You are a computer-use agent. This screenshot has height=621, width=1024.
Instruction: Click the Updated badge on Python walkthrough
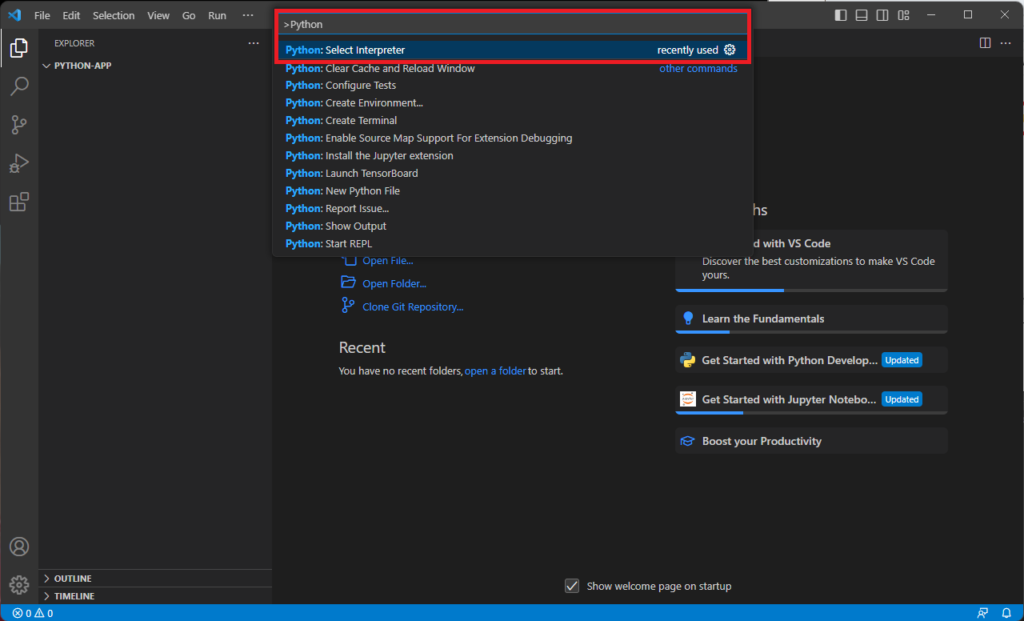(x=901, y=360)
